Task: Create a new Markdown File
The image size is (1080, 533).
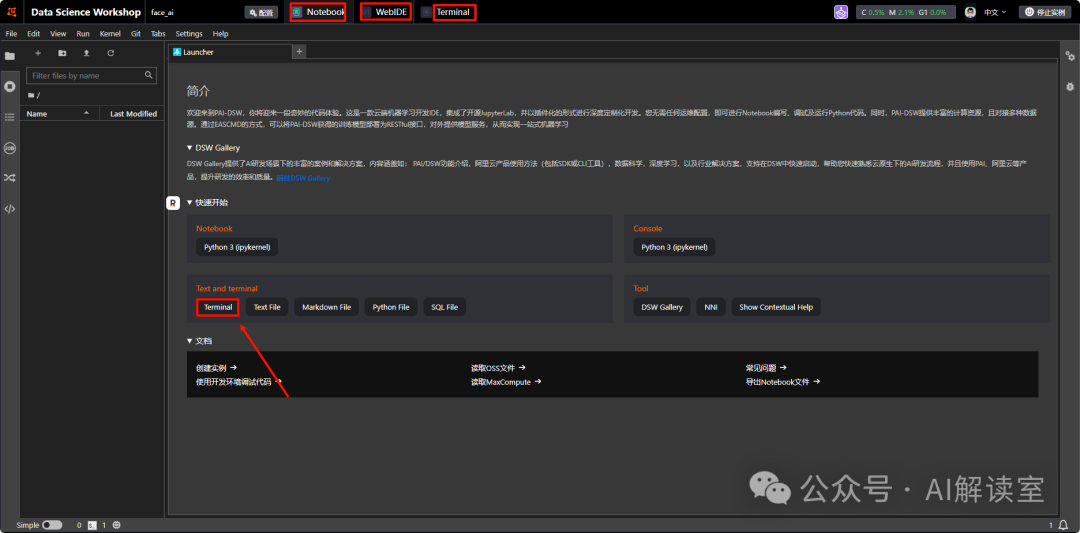Action: click(x=326, y=307)
